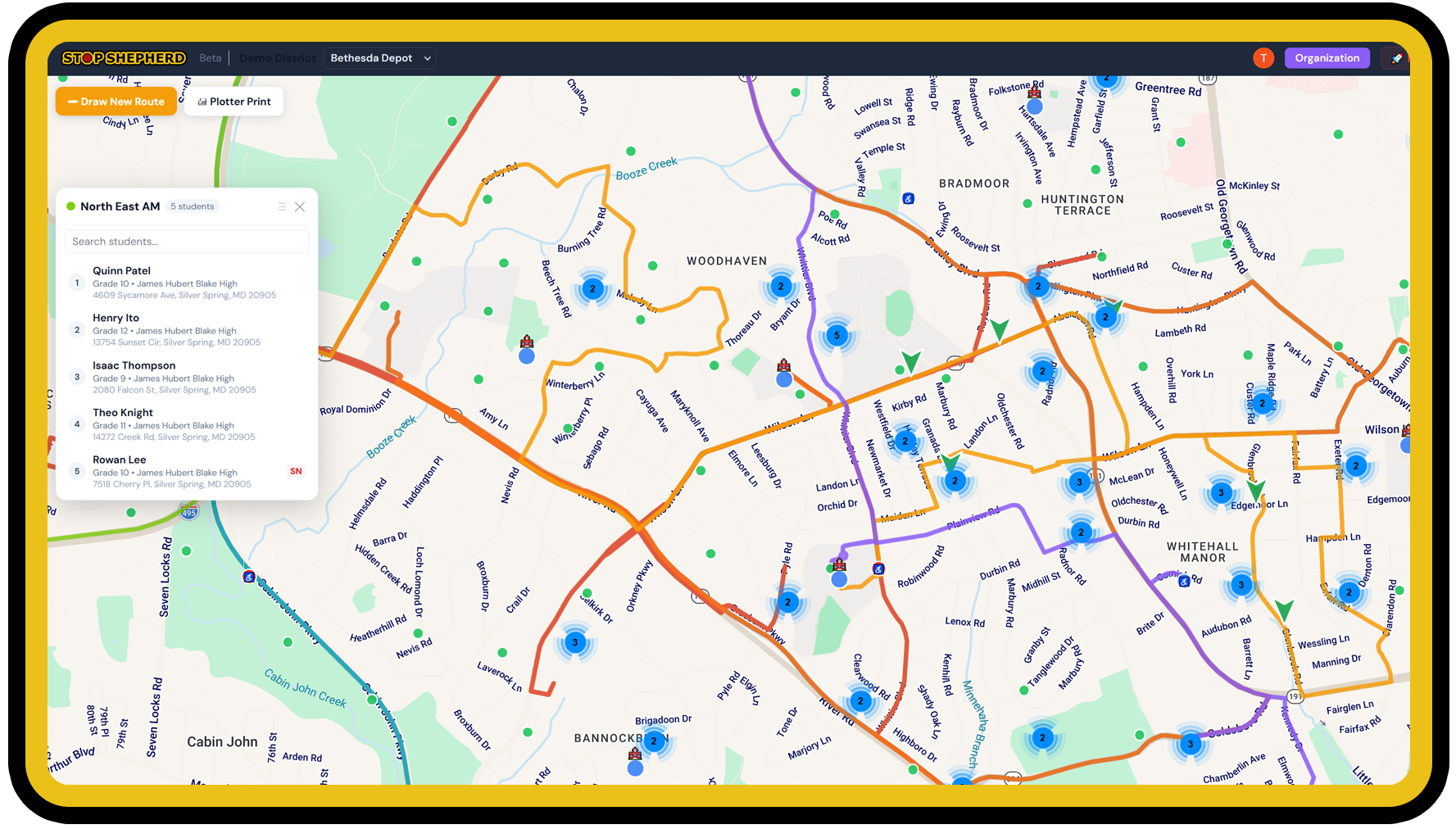This screenshot has height=829, width=1456.
Task: Focus the Search students field
Action: click(187, 242)
